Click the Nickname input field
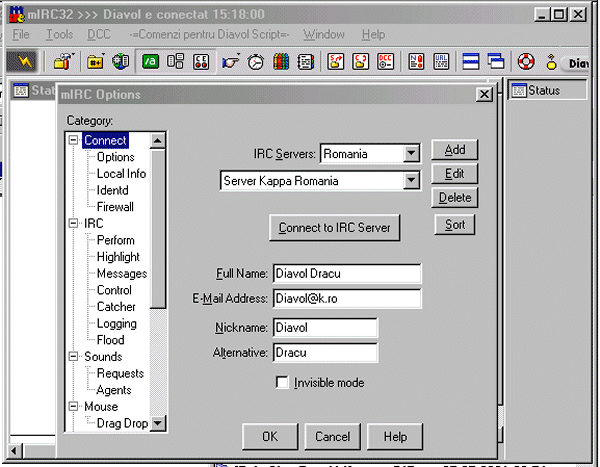600x467 pixels. click(x=325, y=328)
